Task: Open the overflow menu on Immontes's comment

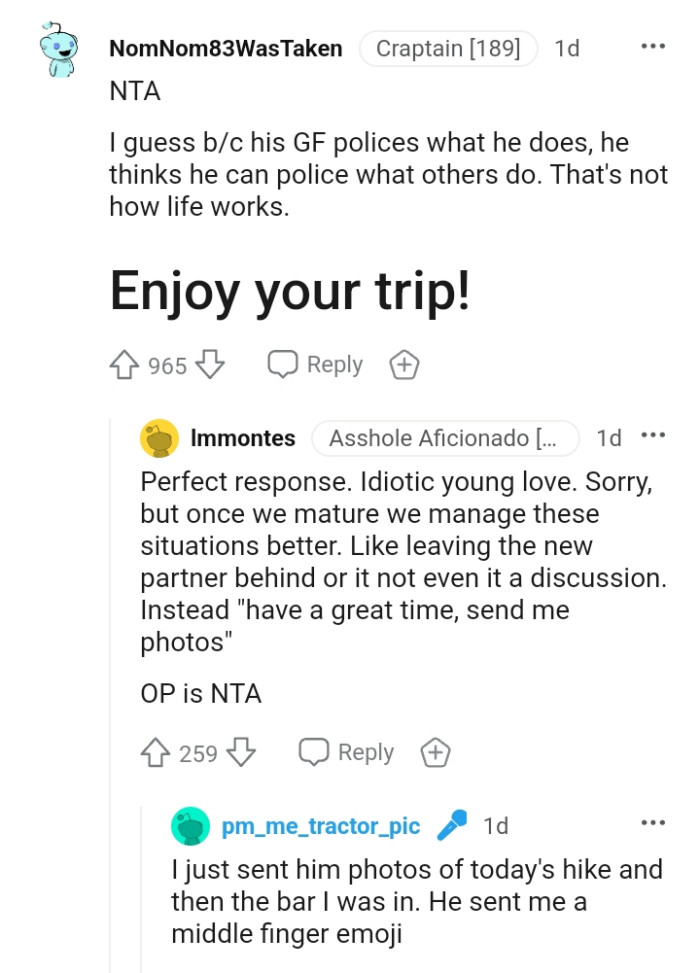Action: (652, 436)
